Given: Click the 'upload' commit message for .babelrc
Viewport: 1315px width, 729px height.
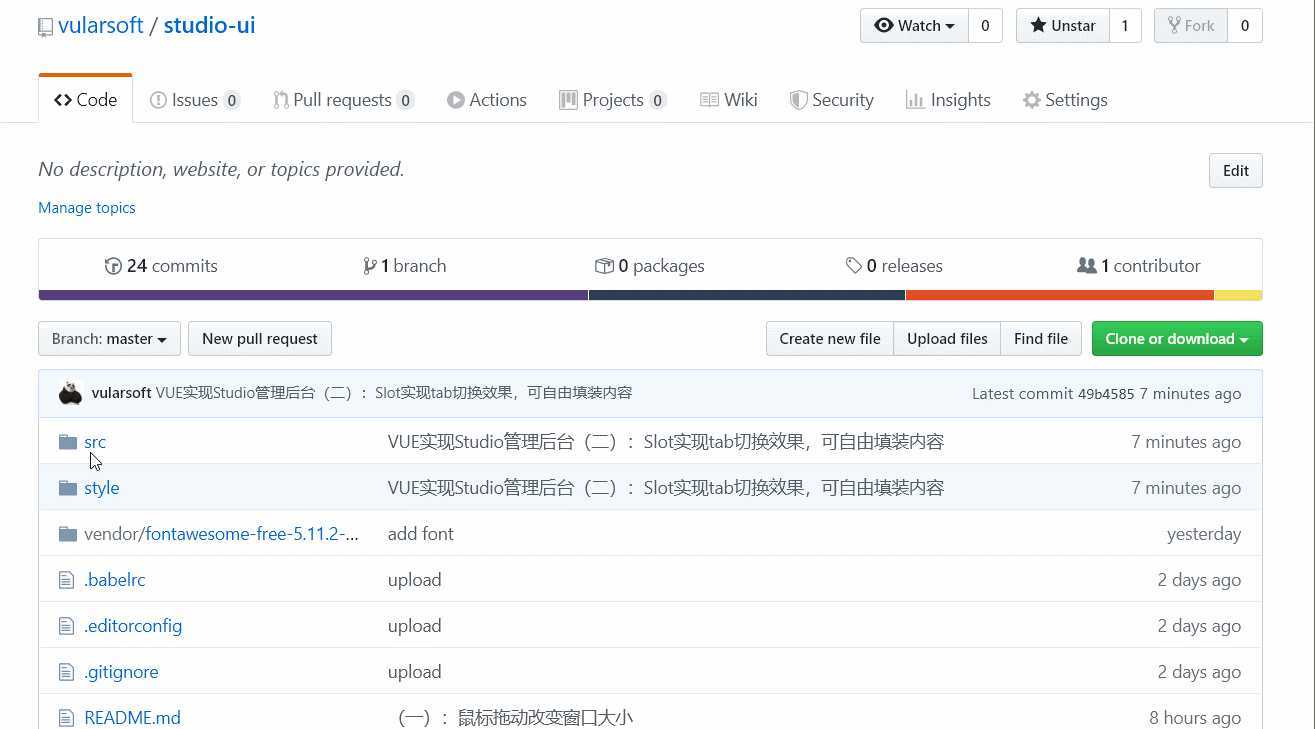Looking at the screenshot, I should coord(415,580).
